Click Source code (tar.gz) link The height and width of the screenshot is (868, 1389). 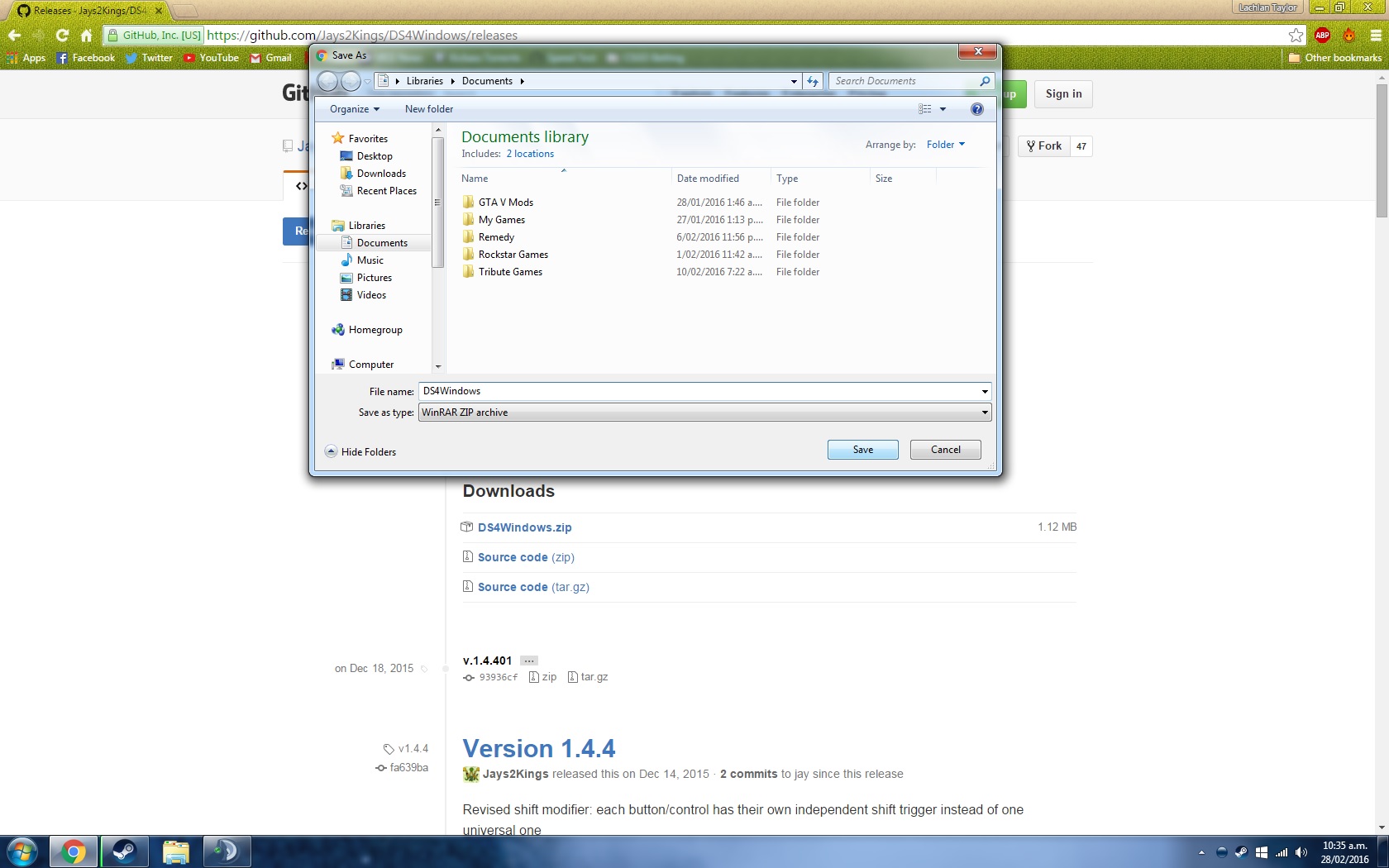[533, 587]
